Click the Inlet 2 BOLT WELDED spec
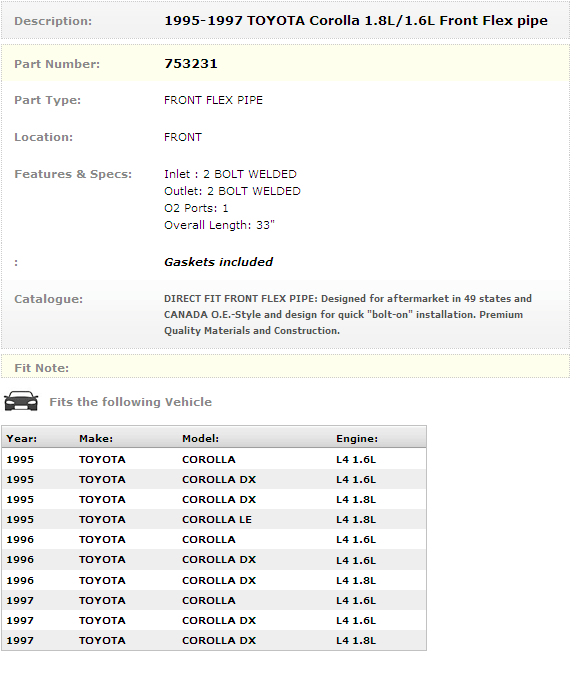Screen dimensions: 570x699 point(230,174)
